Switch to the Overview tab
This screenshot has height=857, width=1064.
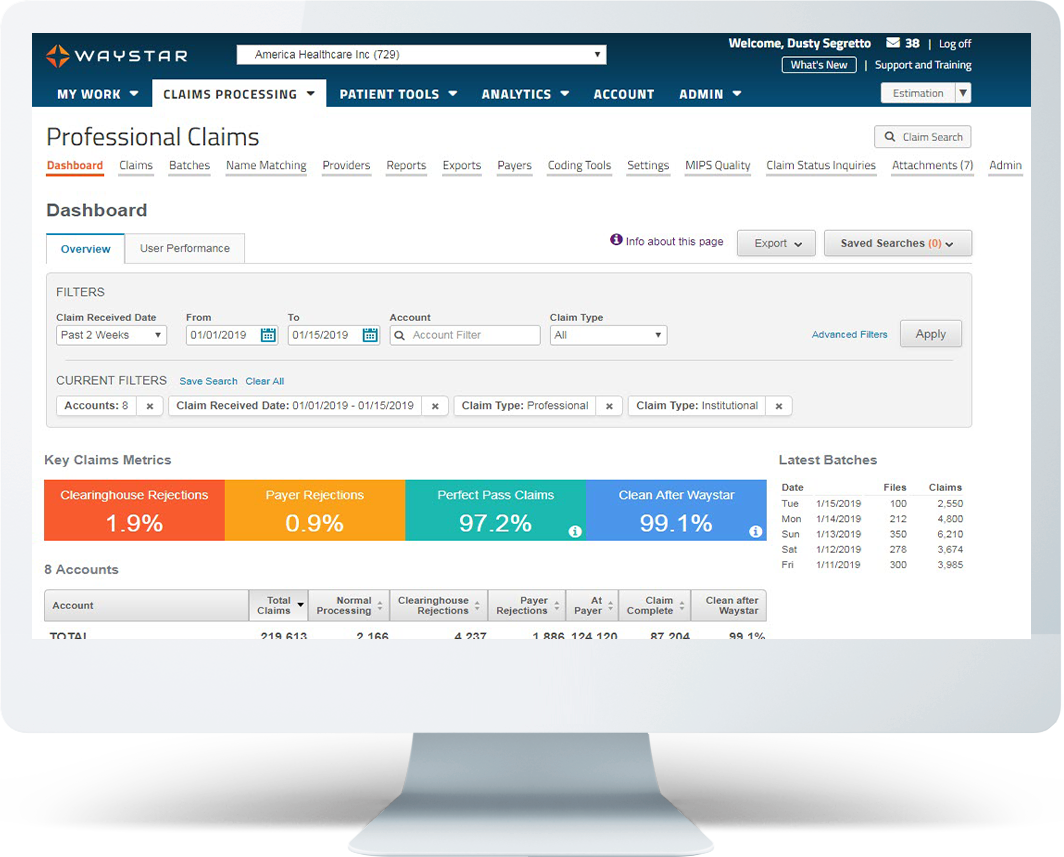point(86,249)
